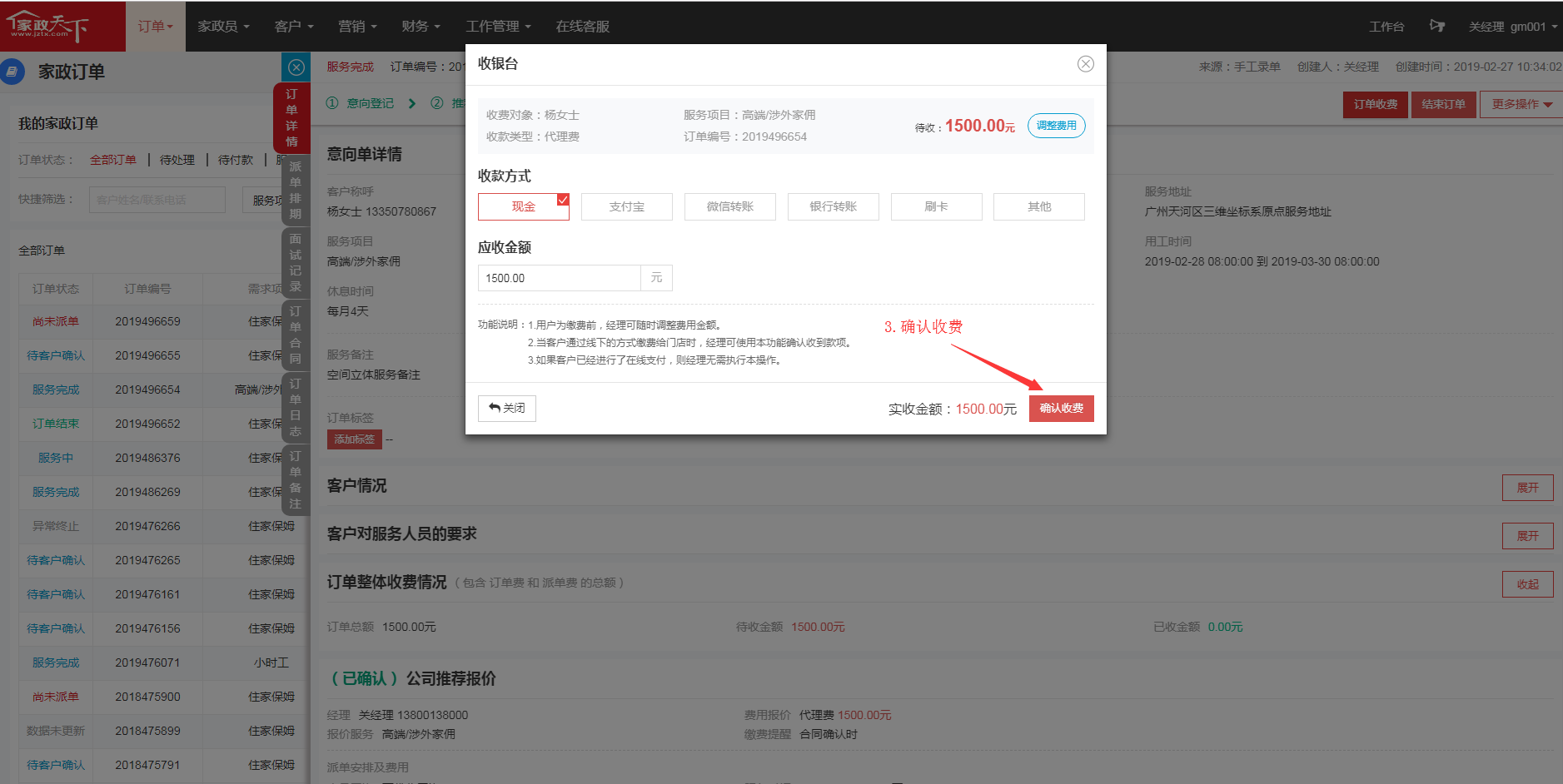Expand 客户对服务人员的要求 section

coord(1527,536)
